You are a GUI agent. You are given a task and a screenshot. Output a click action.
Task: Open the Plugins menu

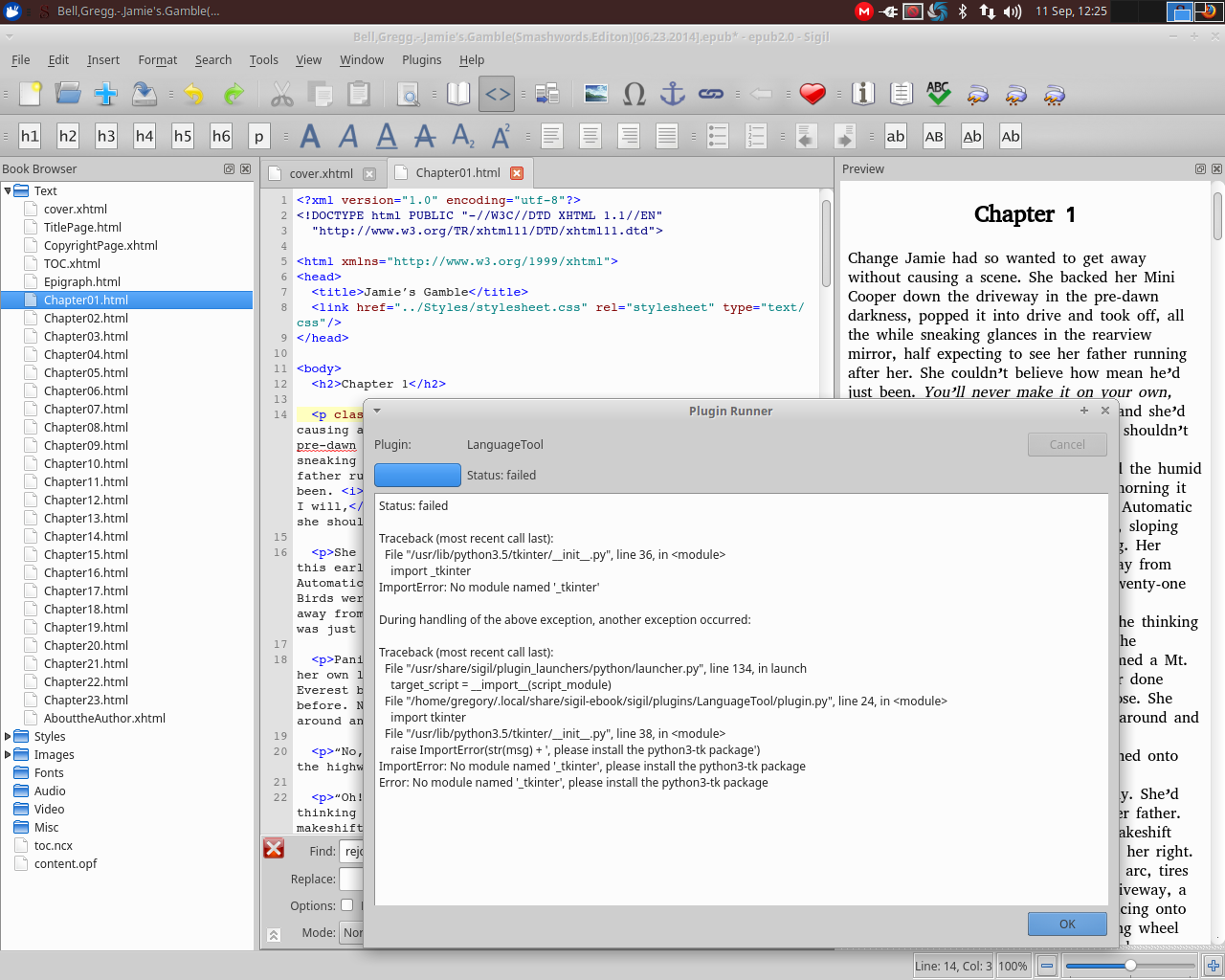(421, 59)
